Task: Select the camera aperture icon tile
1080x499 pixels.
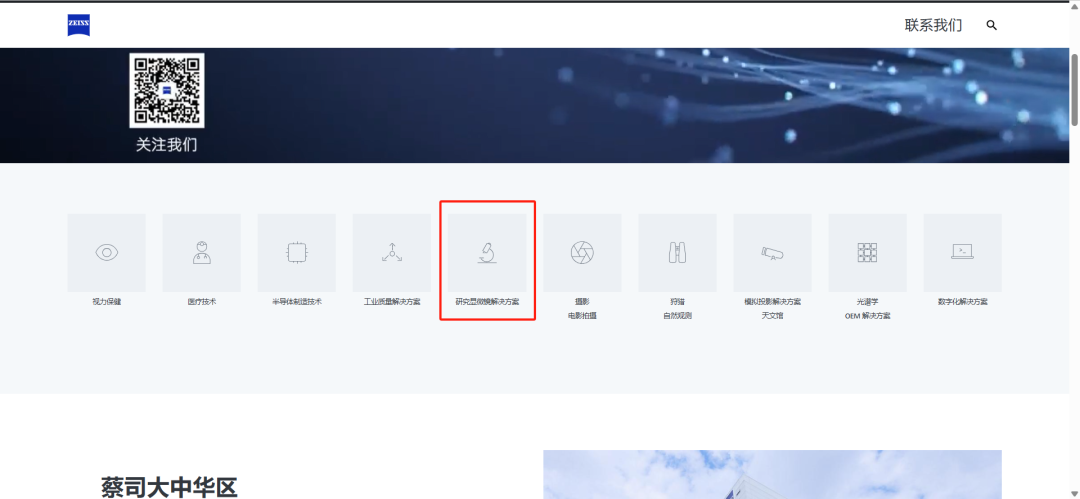Action: point(582,253)
